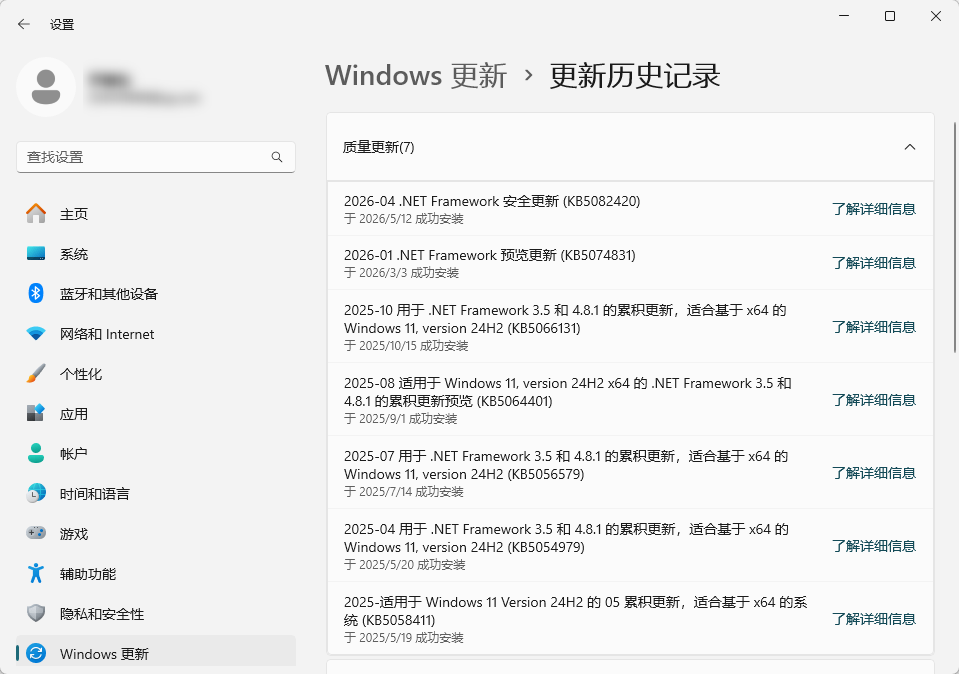Navigate to 辅助功能
The image size is (959, 674).
[x=156, y=574]
